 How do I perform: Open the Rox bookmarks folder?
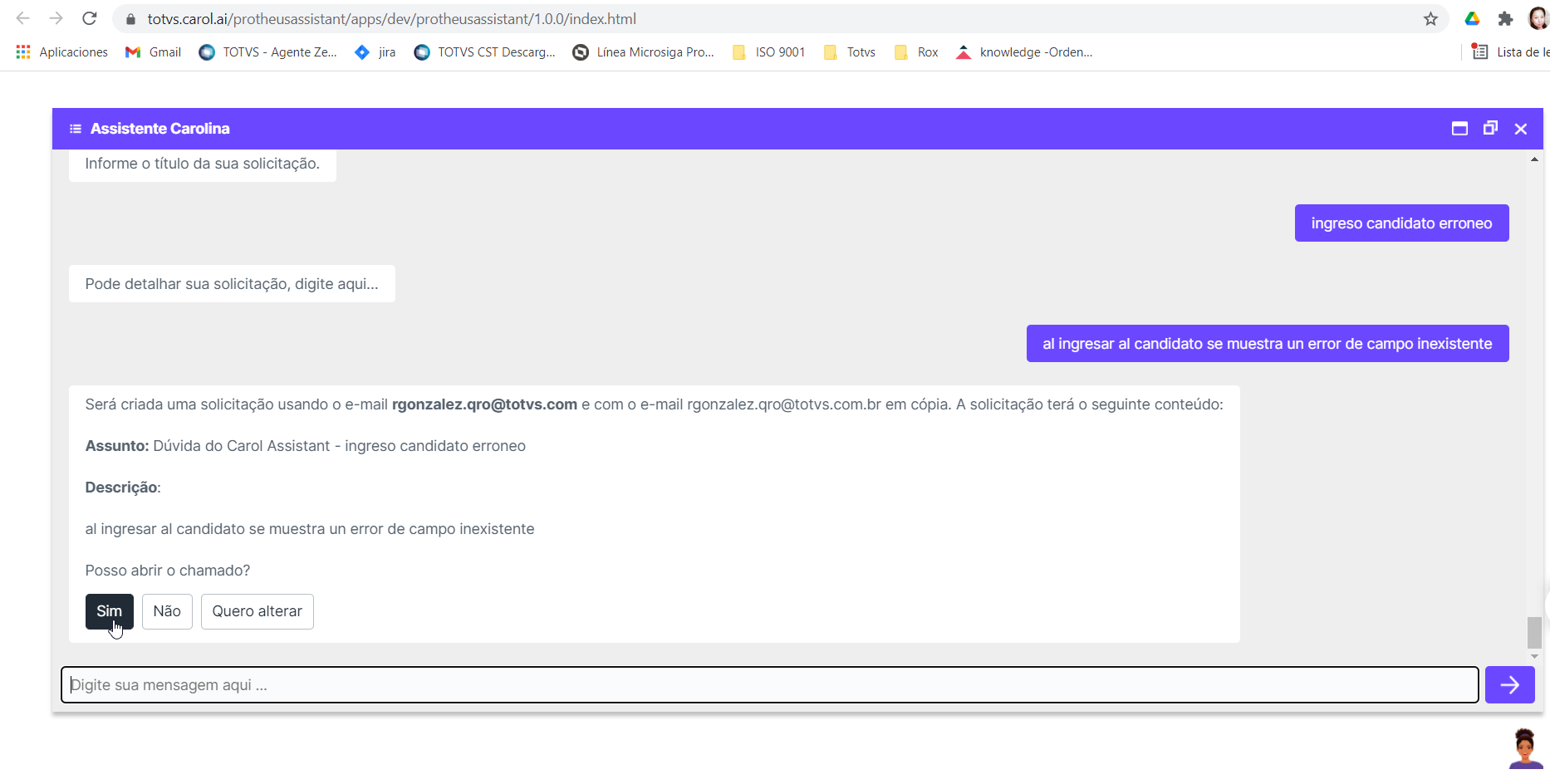(916, 52)
